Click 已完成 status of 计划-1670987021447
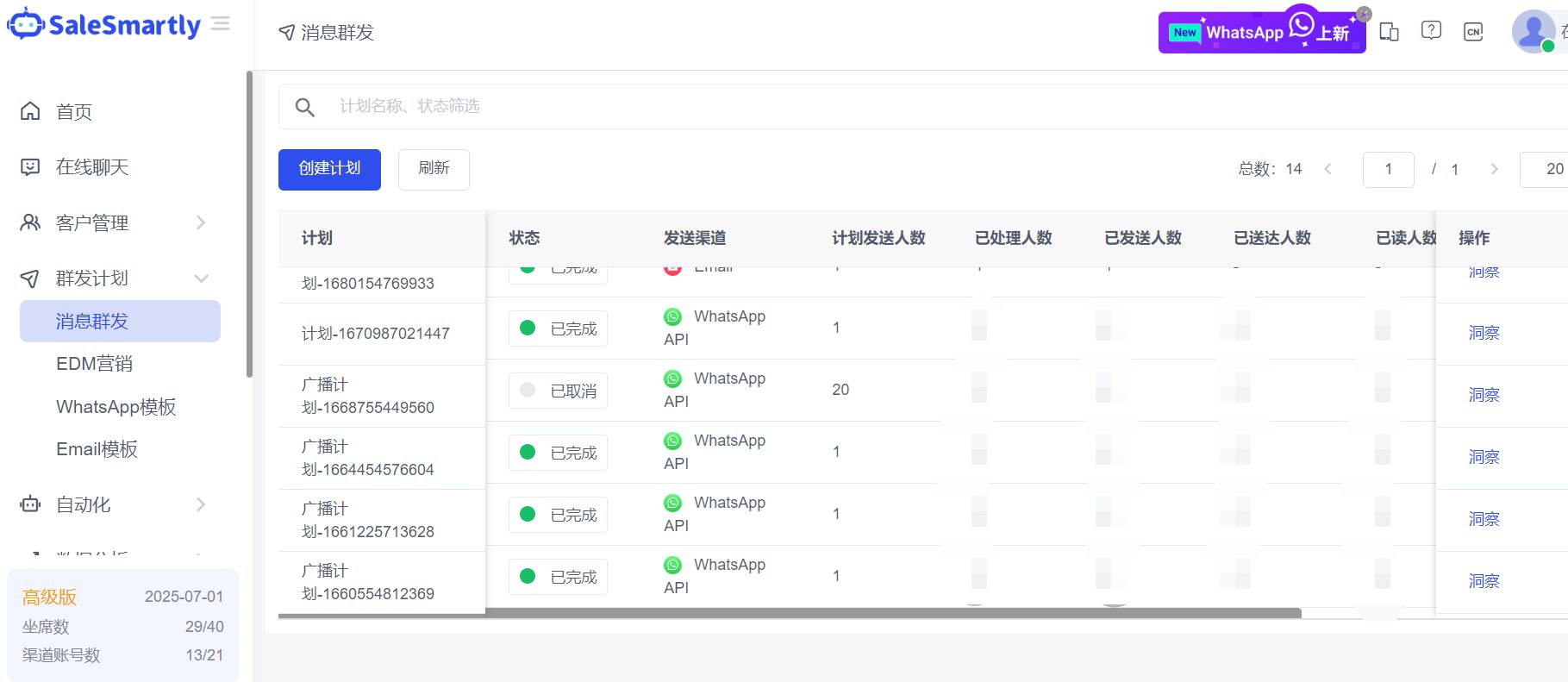The width and height of the screenshot is (1568, 682). click(x=558, y=328)
